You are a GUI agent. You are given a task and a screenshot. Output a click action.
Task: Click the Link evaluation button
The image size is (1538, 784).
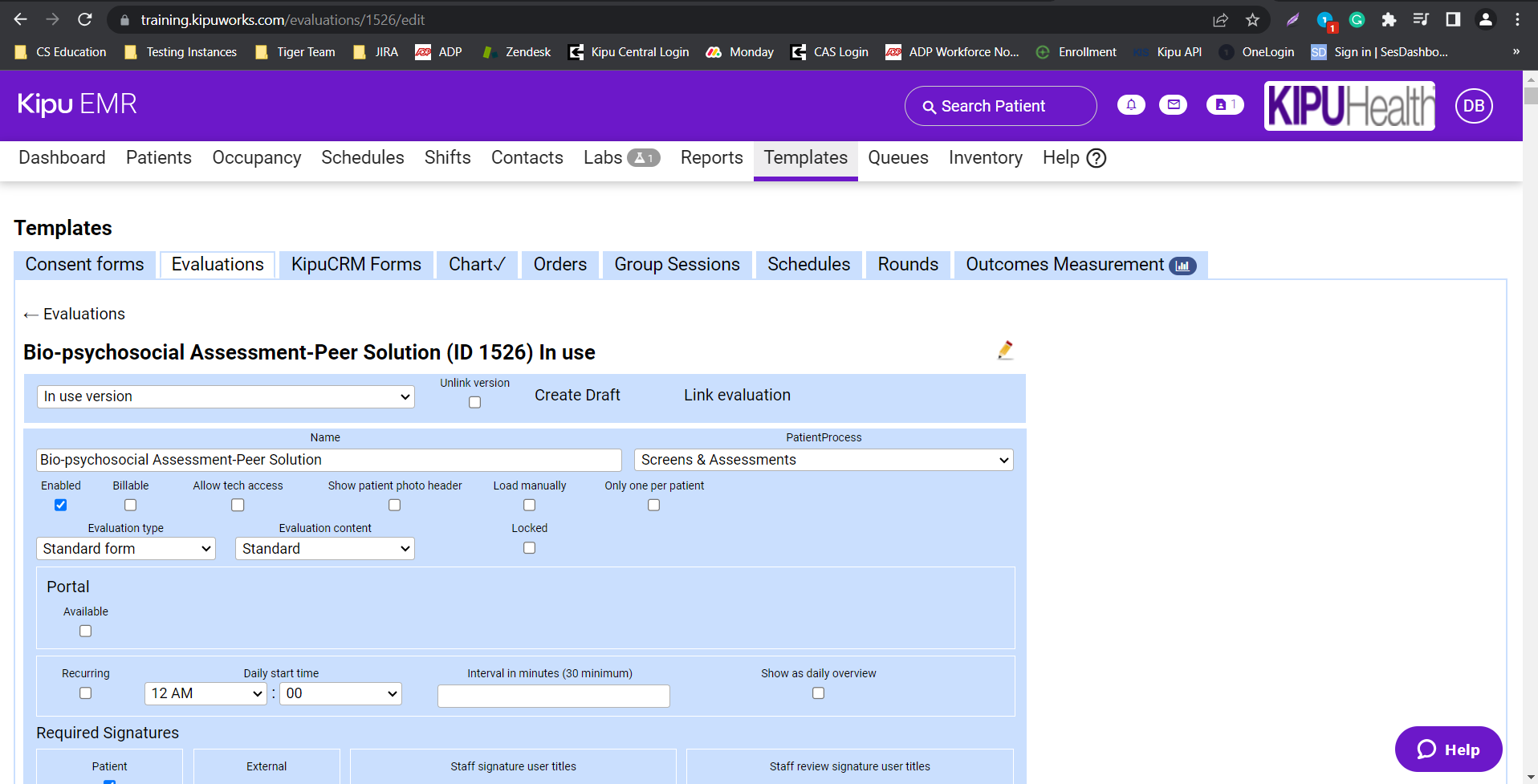737,395
